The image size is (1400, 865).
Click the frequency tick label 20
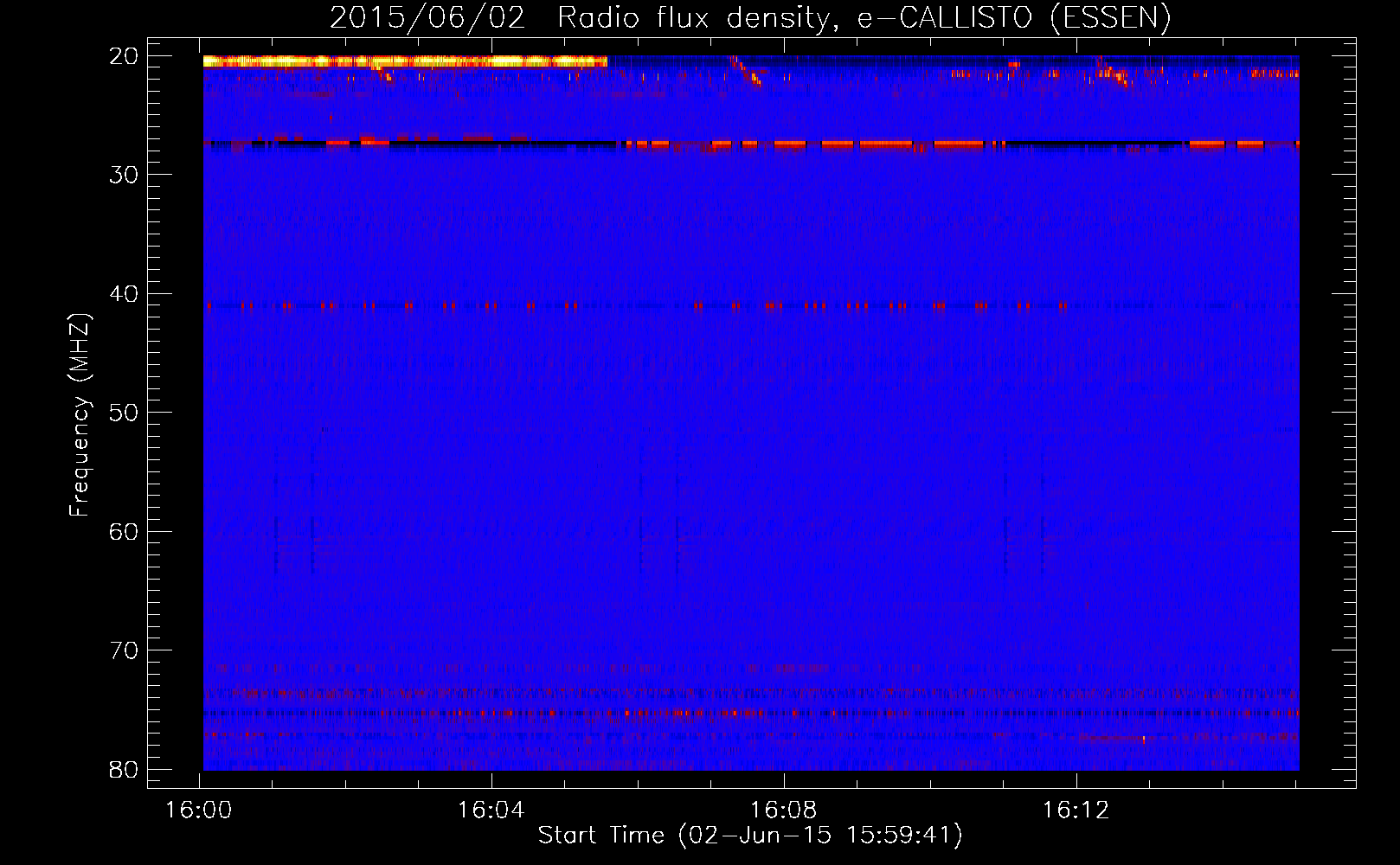(x=125, y=56)
